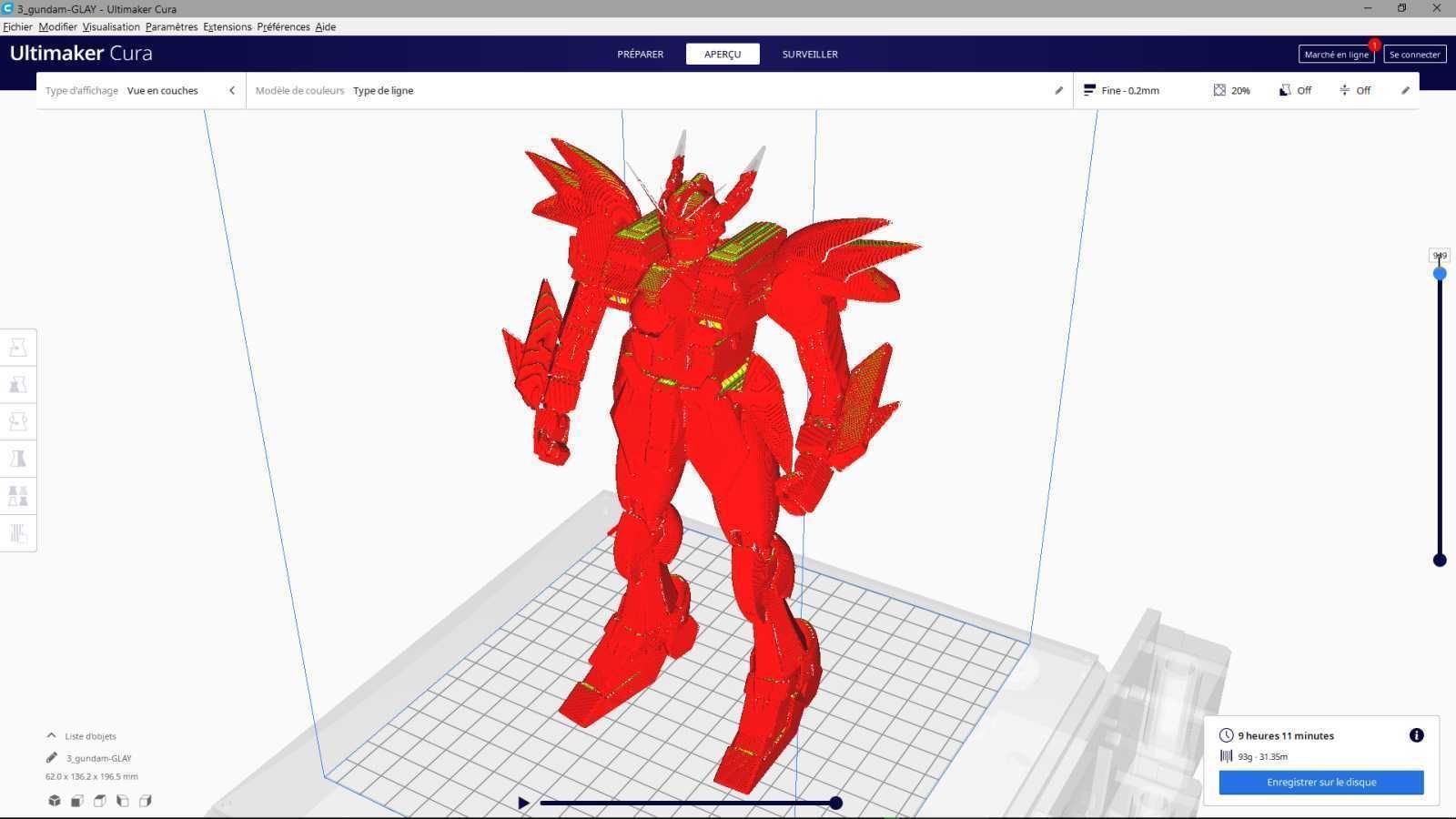Click the infill 20% icon

coord(1219,90)
